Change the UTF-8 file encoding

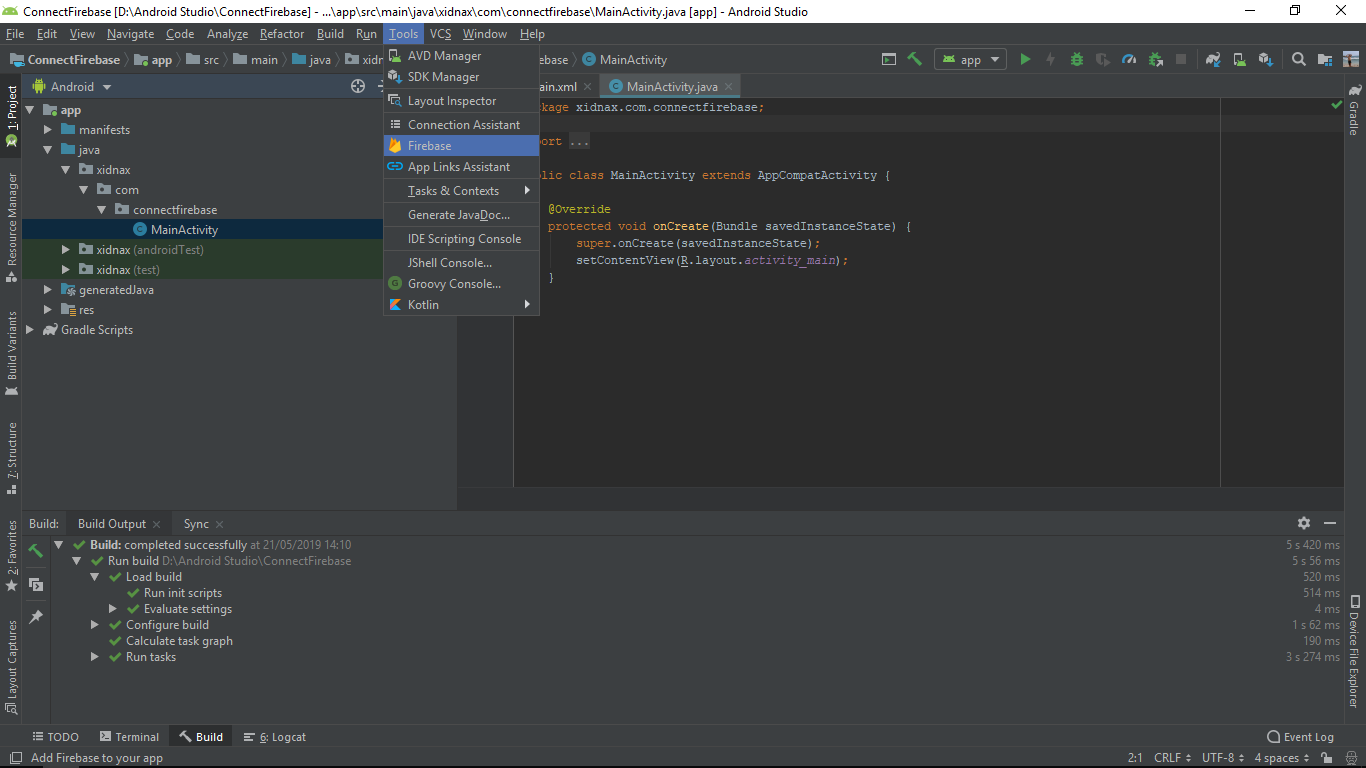coord(1224,758)
